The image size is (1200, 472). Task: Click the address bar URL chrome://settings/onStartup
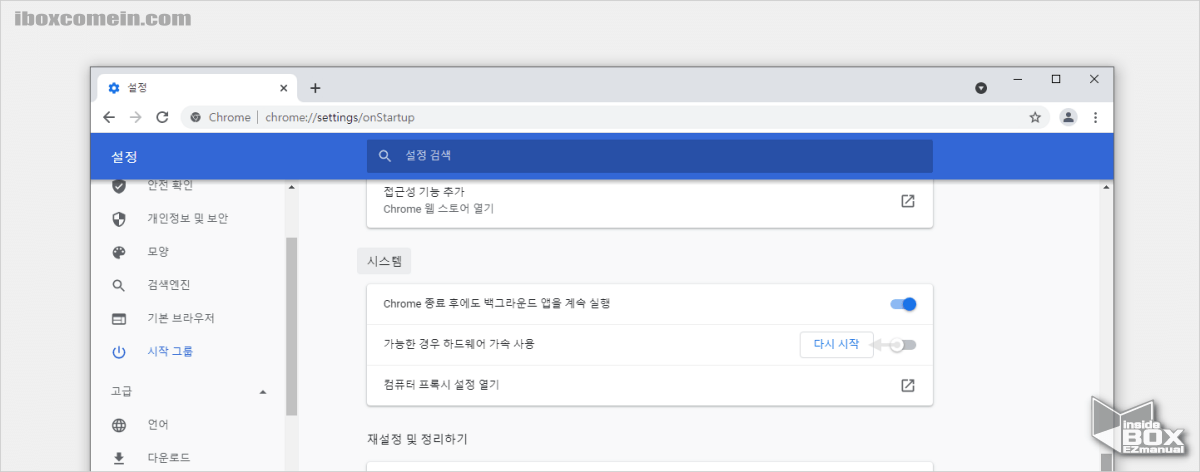coord(340,117)
